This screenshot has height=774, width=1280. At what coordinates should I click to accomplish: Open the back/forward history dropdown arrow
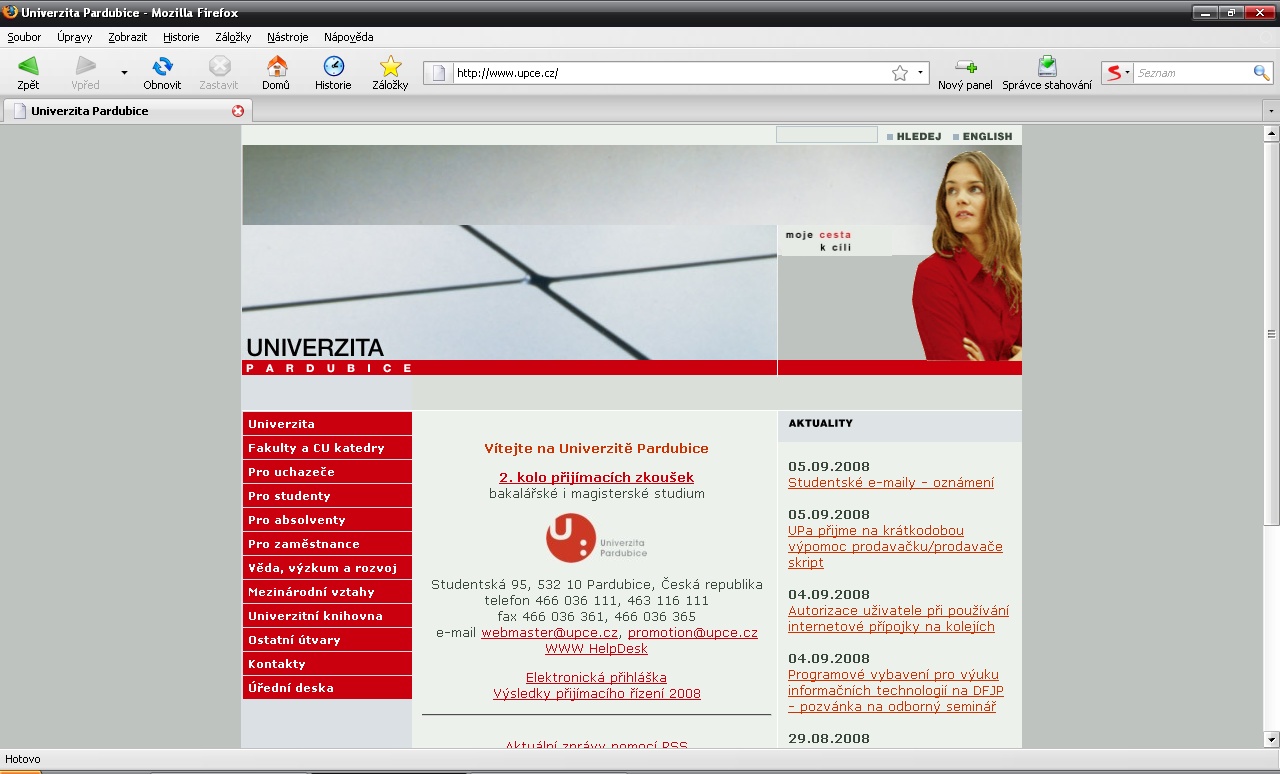click(124, 73)
